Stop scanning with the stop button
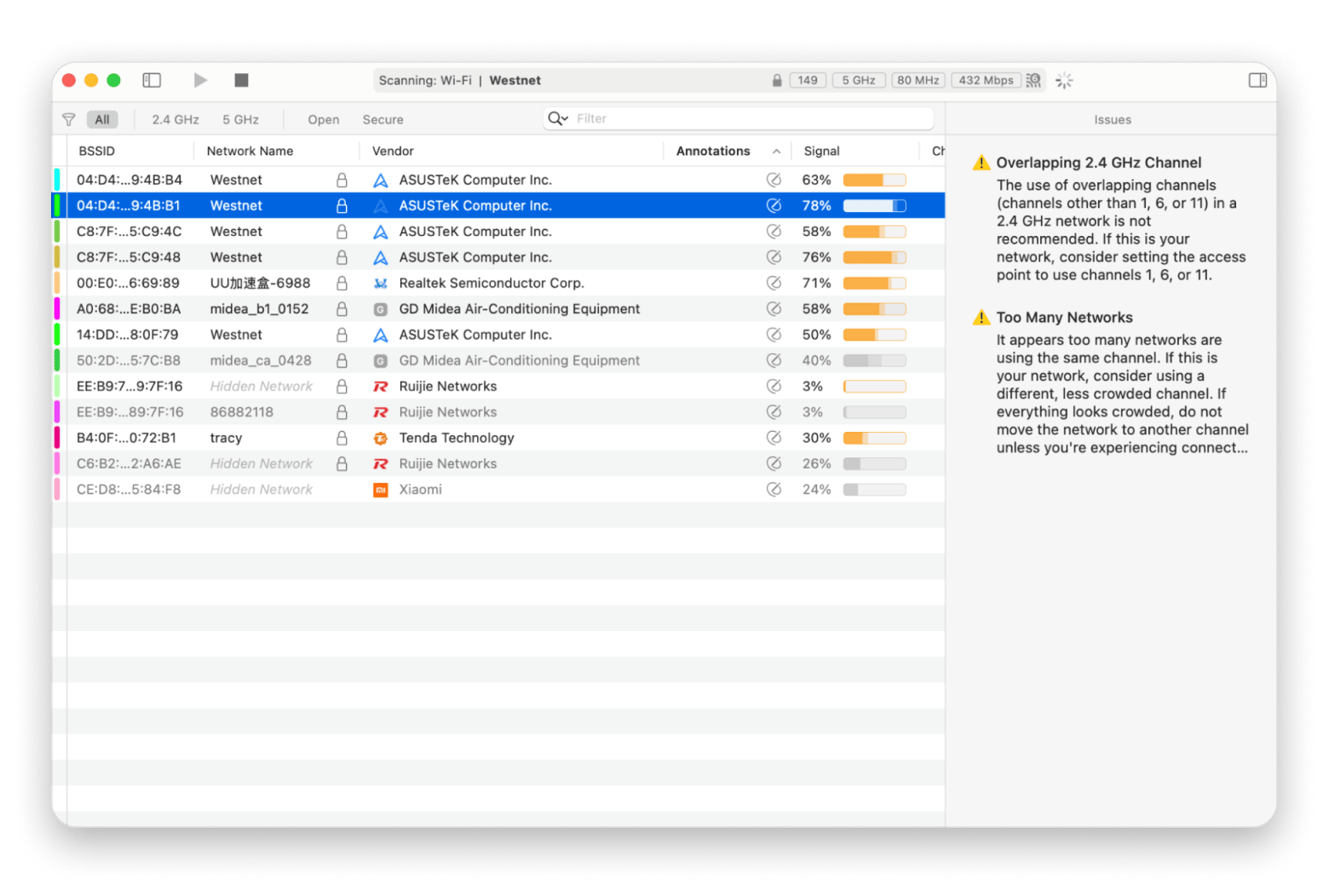 point(241,80)
